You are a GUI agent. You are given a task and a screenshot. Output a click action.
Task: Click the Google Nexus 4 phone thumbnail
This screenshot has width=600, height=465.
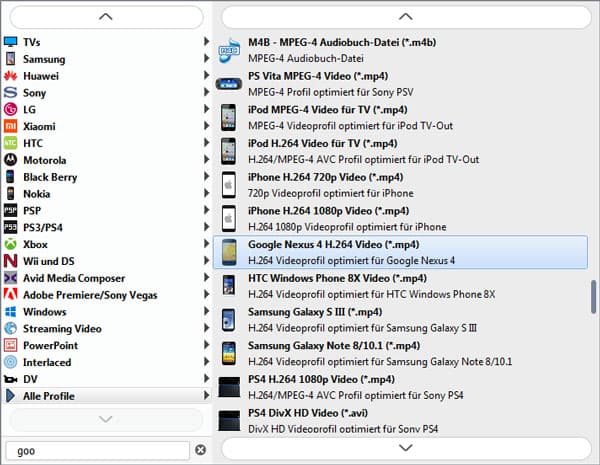pos(229,252)
